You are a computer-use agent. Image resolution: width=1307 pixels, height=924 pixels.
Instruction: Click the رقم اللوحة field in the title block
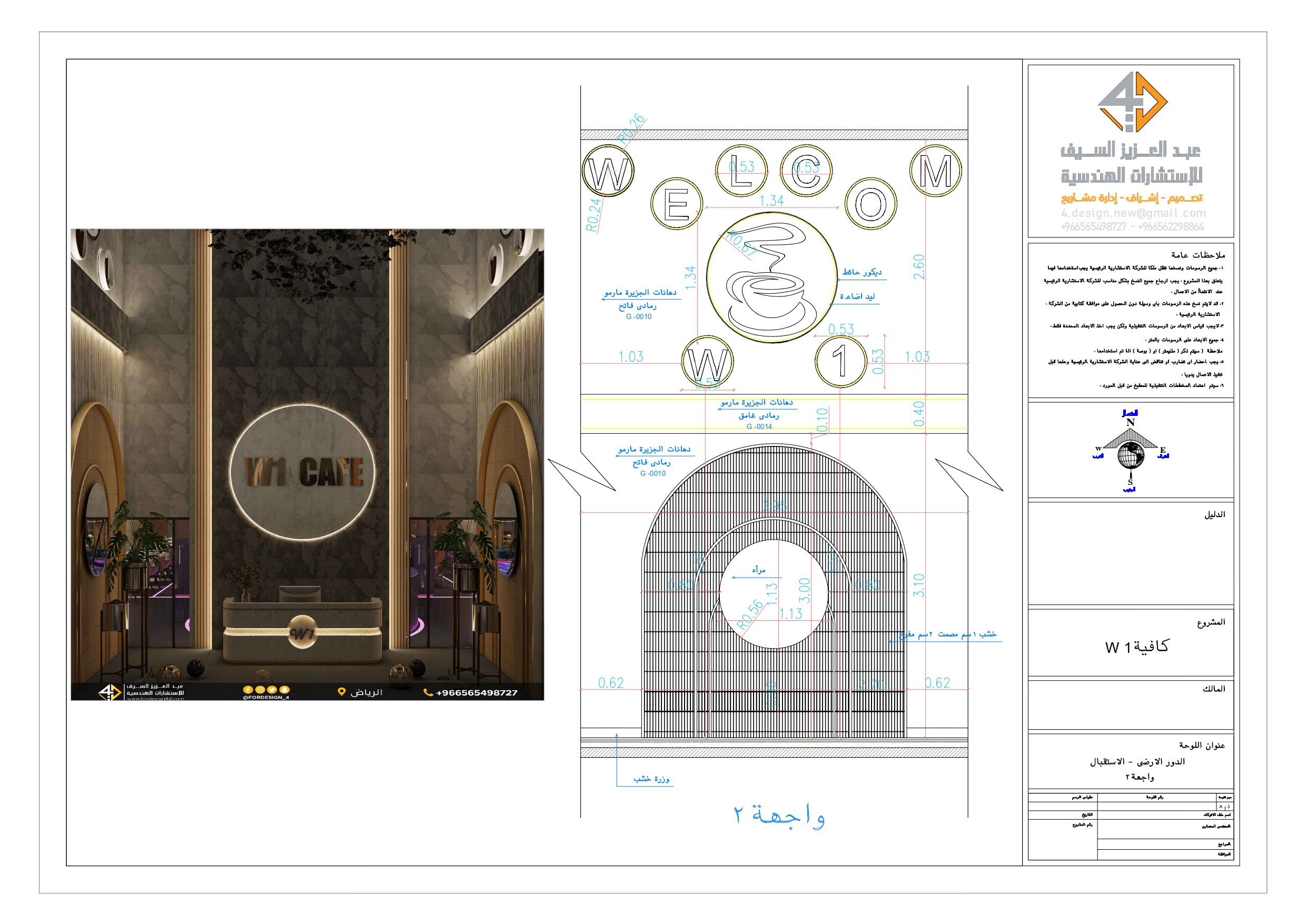pyautogui.click(x=1155, y=797)
